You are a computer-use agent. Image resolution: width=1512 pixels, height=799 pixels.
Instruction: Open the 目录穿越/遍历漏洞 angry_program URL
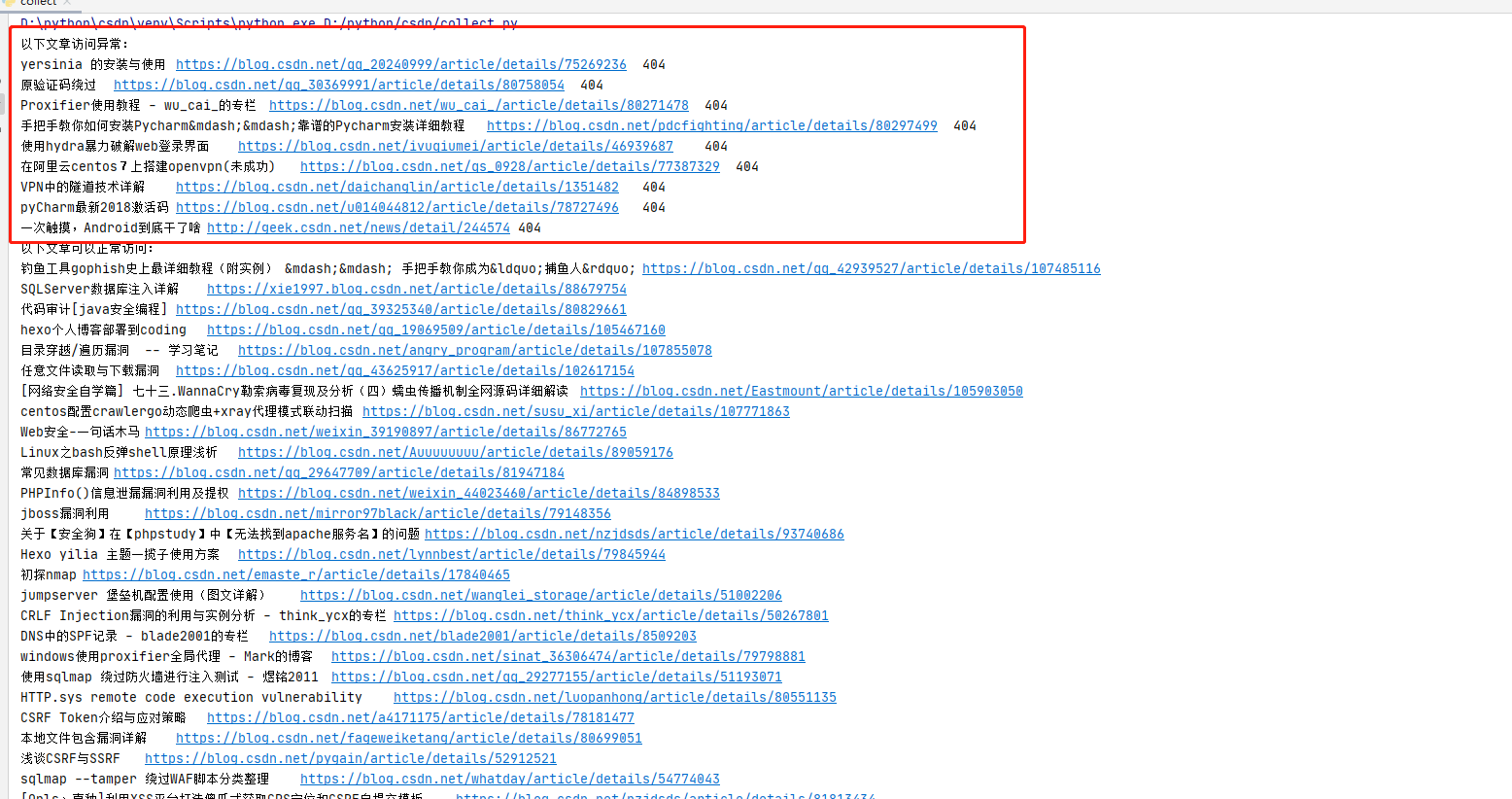point(475,350)
